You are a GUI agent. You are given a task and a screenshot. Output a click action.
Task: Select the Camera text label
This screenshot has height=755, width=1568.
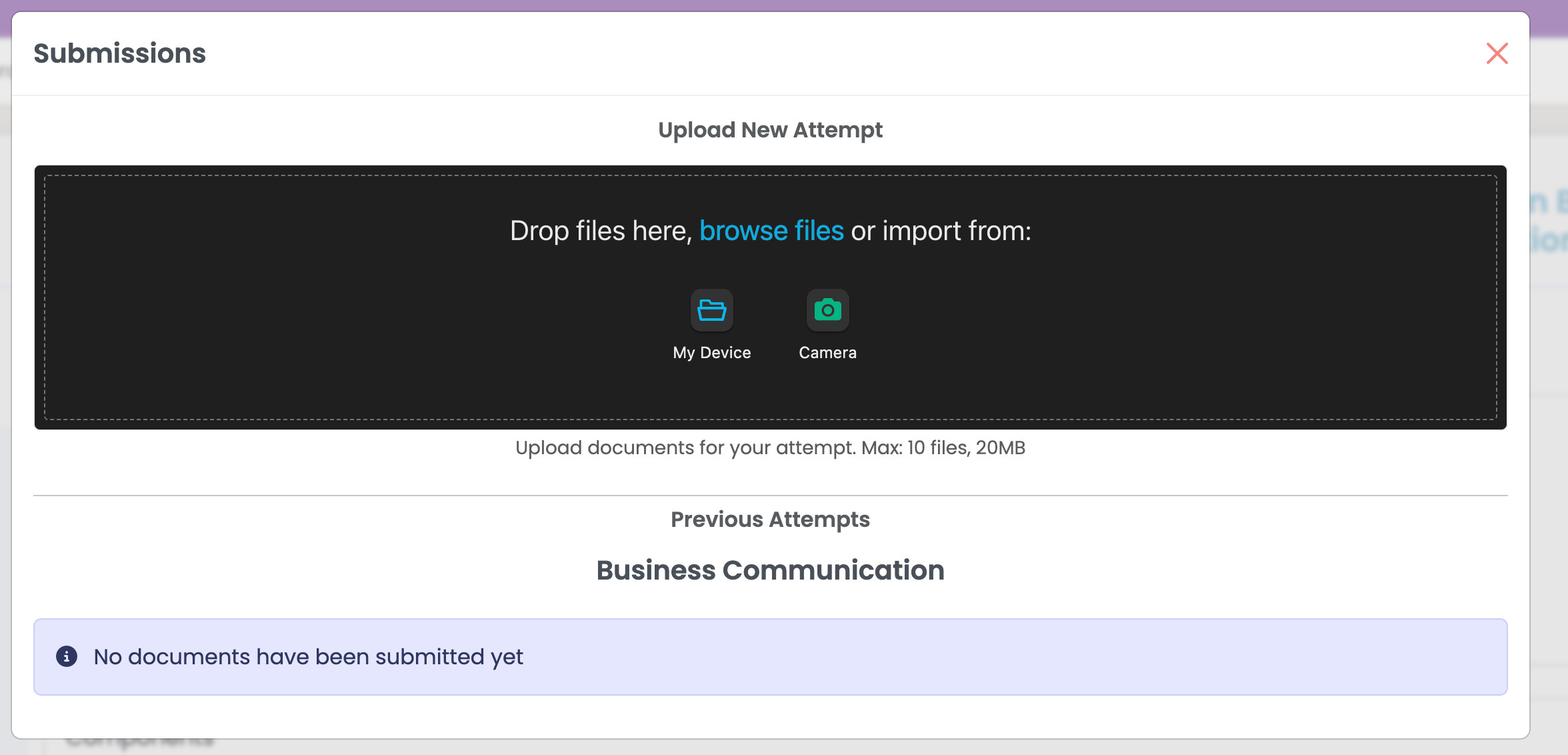tap(827, 353)
